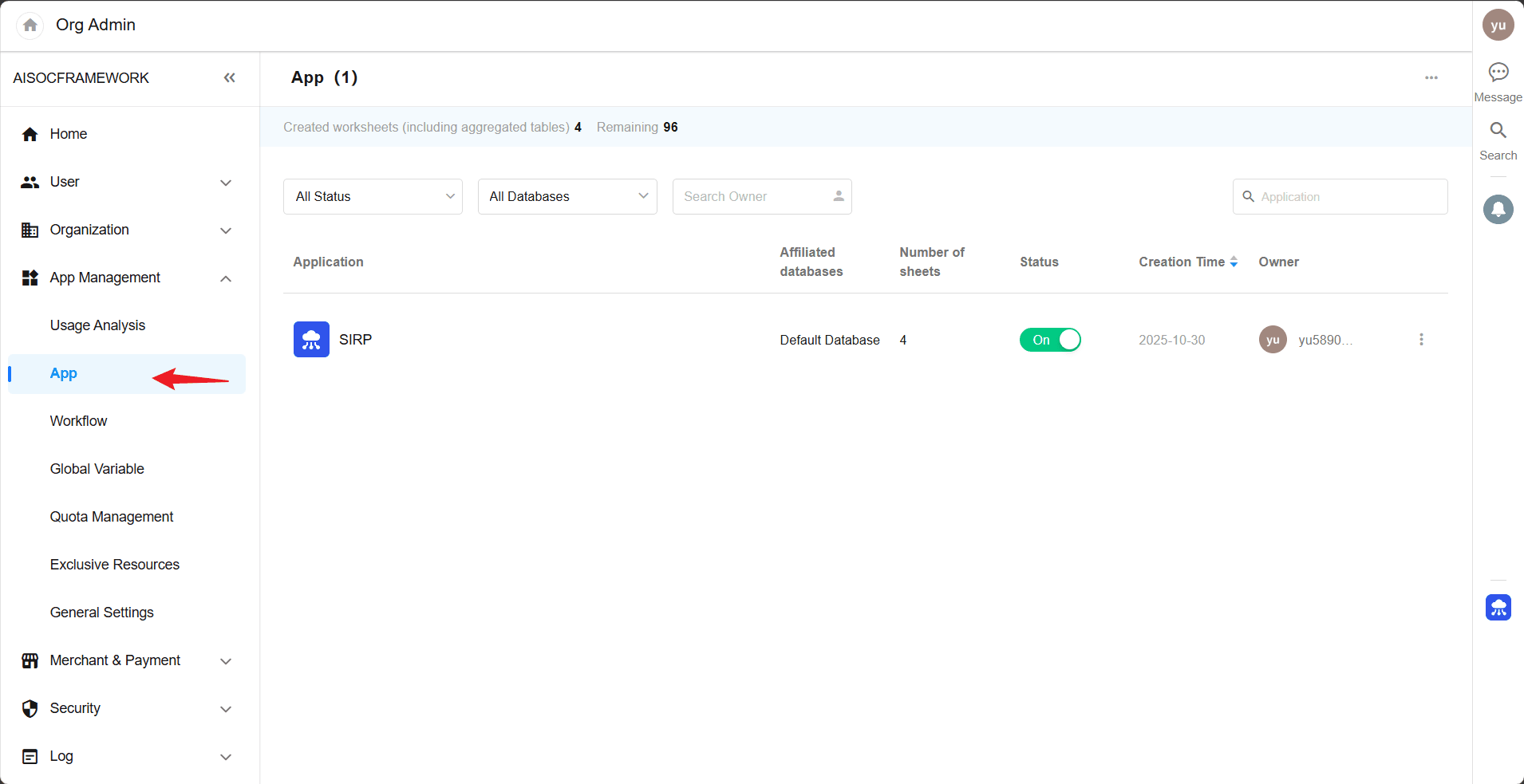This screenshot has height=784, width=1524.
Task: Click the Search Owner field
Action: tap(754, 197)
